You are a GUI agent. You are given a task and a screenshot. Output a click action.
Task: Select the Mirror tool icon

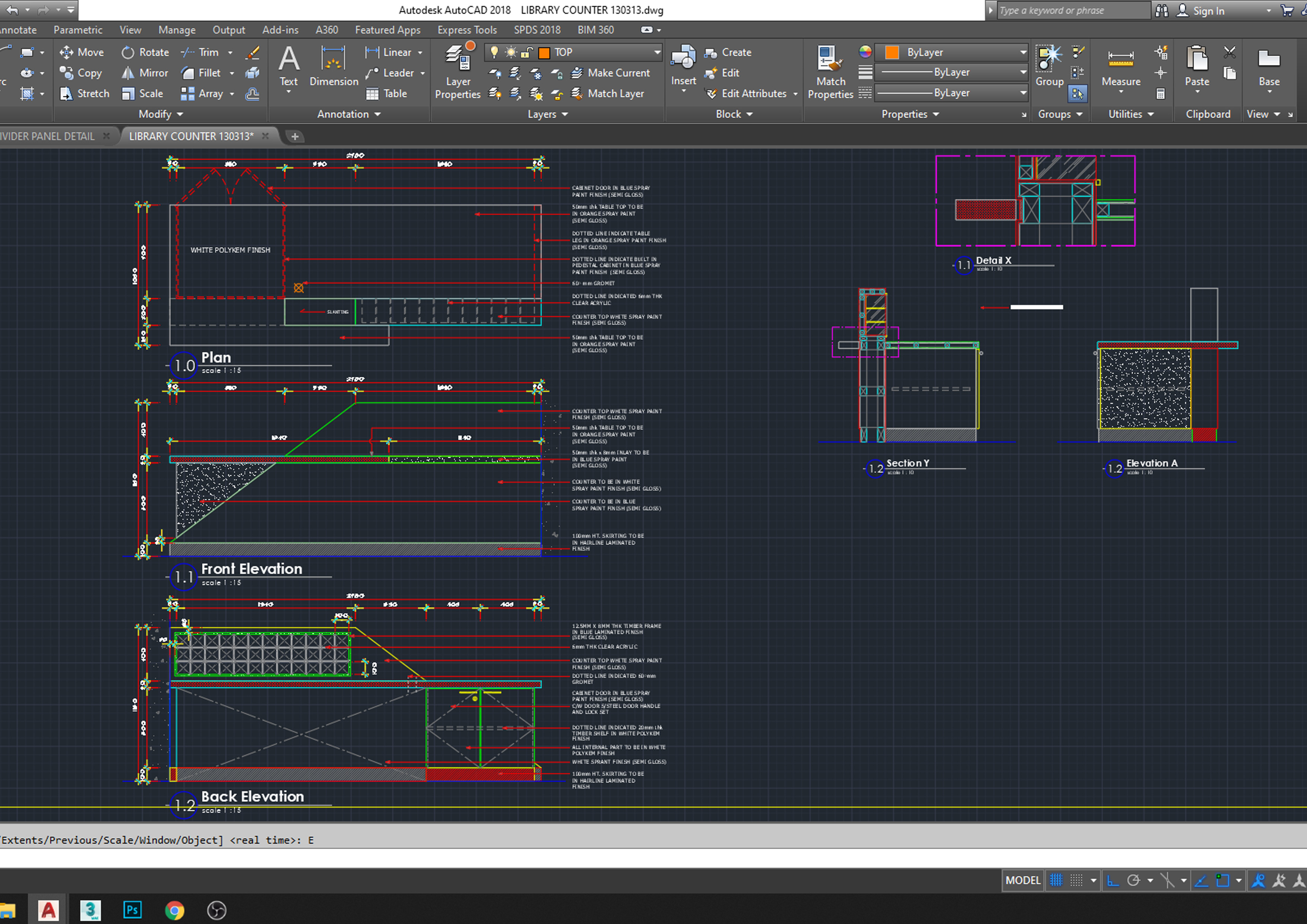126,71
